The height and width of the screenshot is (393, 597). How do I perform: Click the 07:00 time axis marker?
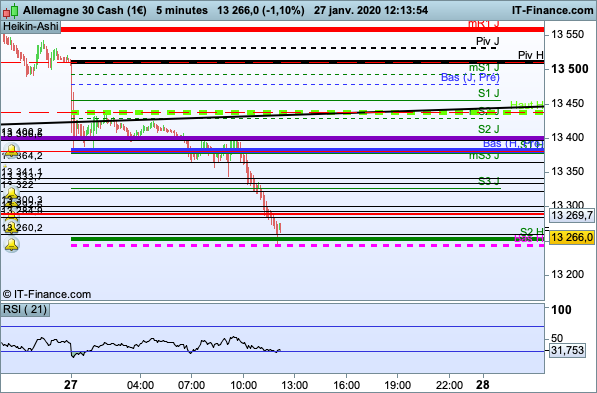192,385
